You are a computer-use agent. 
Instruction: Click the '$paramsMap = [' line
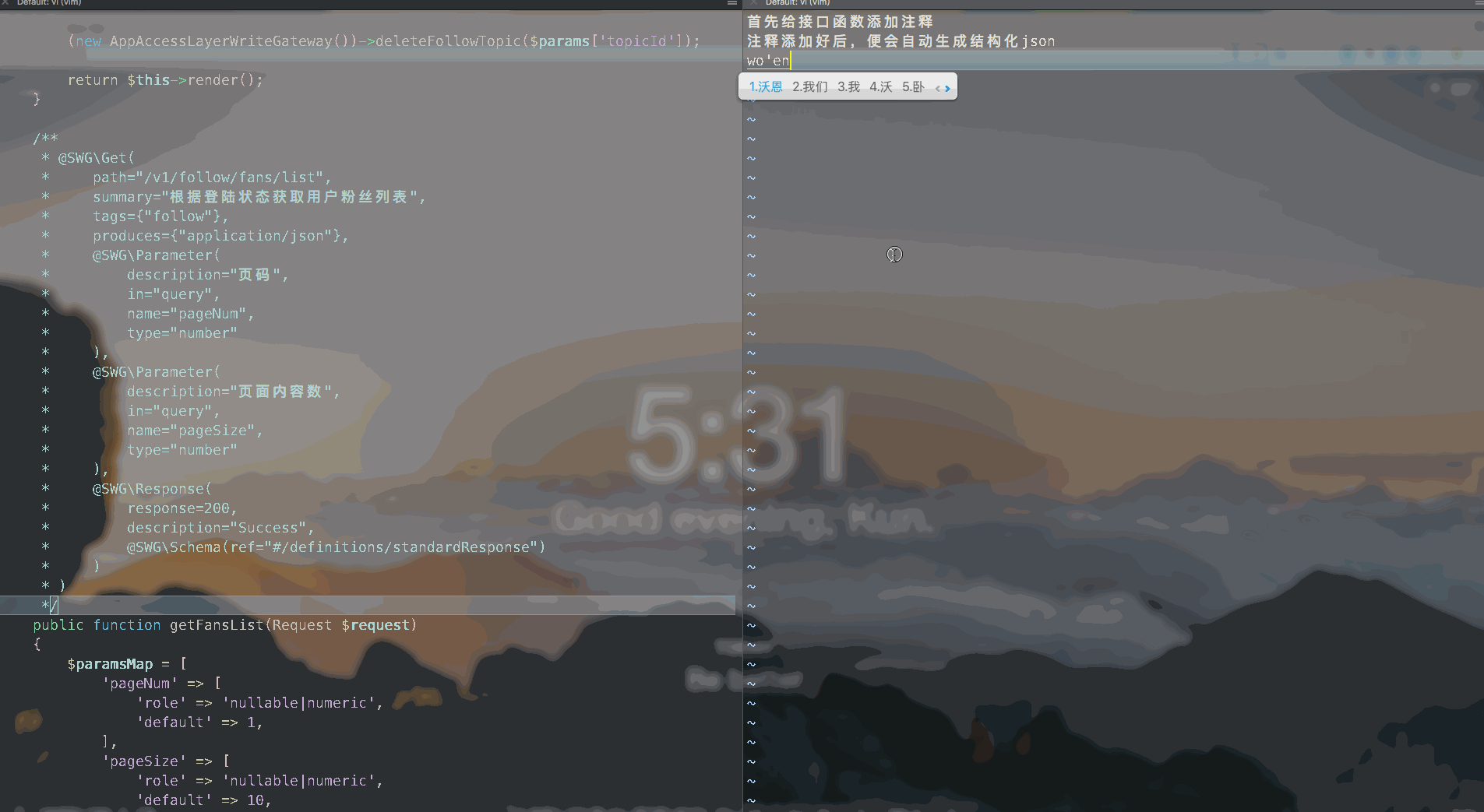tap(127, 664)
